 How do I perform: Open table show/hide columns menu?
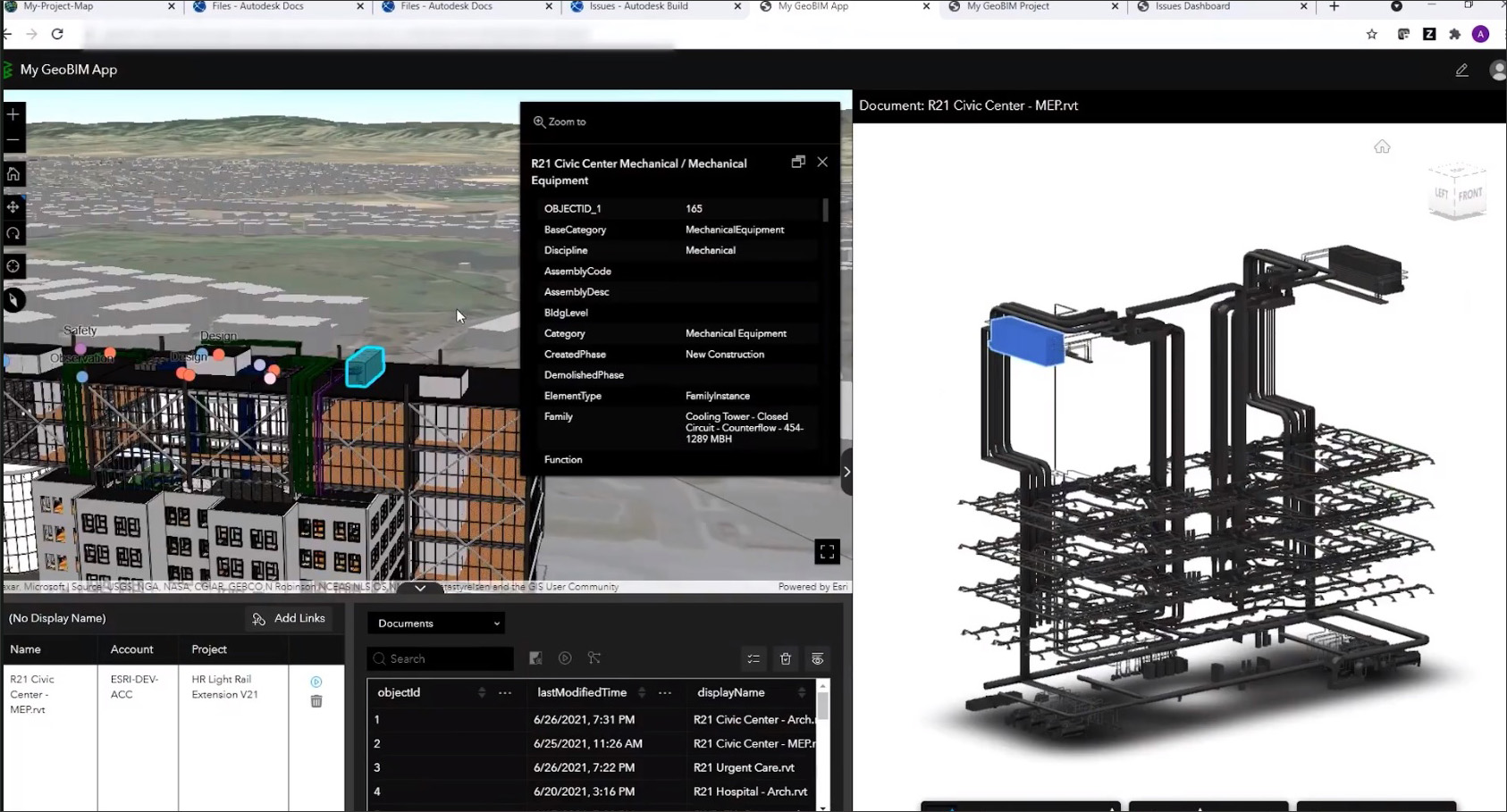click(x=817, y=658)
